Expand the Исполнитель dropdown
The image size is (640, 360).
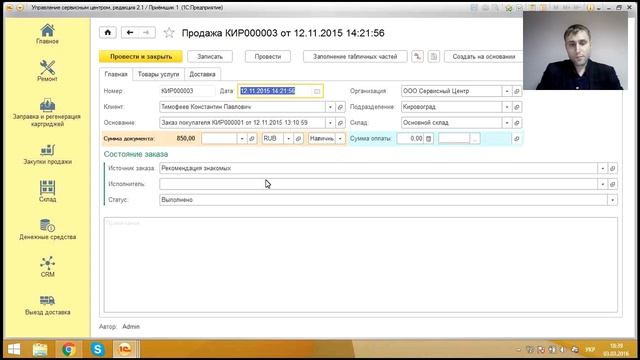coord(602,184)
